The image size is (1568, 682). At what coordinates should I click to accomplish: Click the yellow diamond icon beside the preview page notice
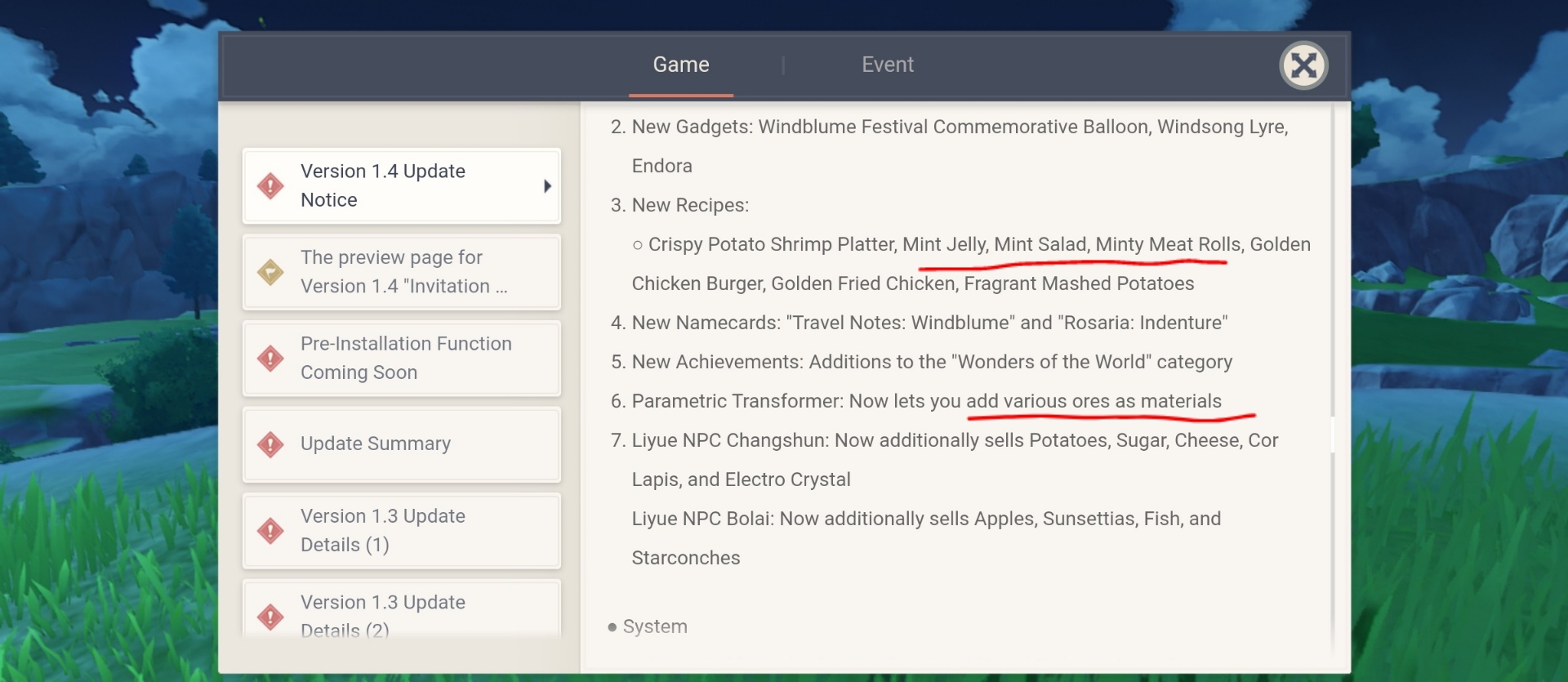pos(270,272)
